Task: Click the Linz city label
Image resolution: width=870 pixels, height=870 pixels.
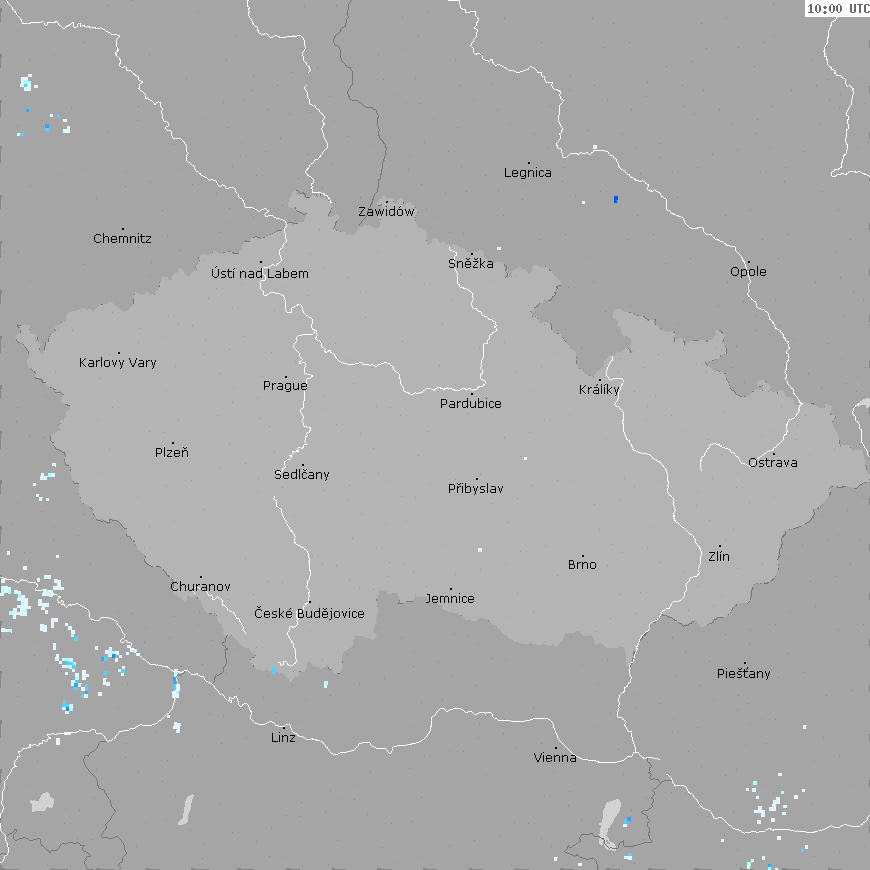Action: [x=283, y=737]
